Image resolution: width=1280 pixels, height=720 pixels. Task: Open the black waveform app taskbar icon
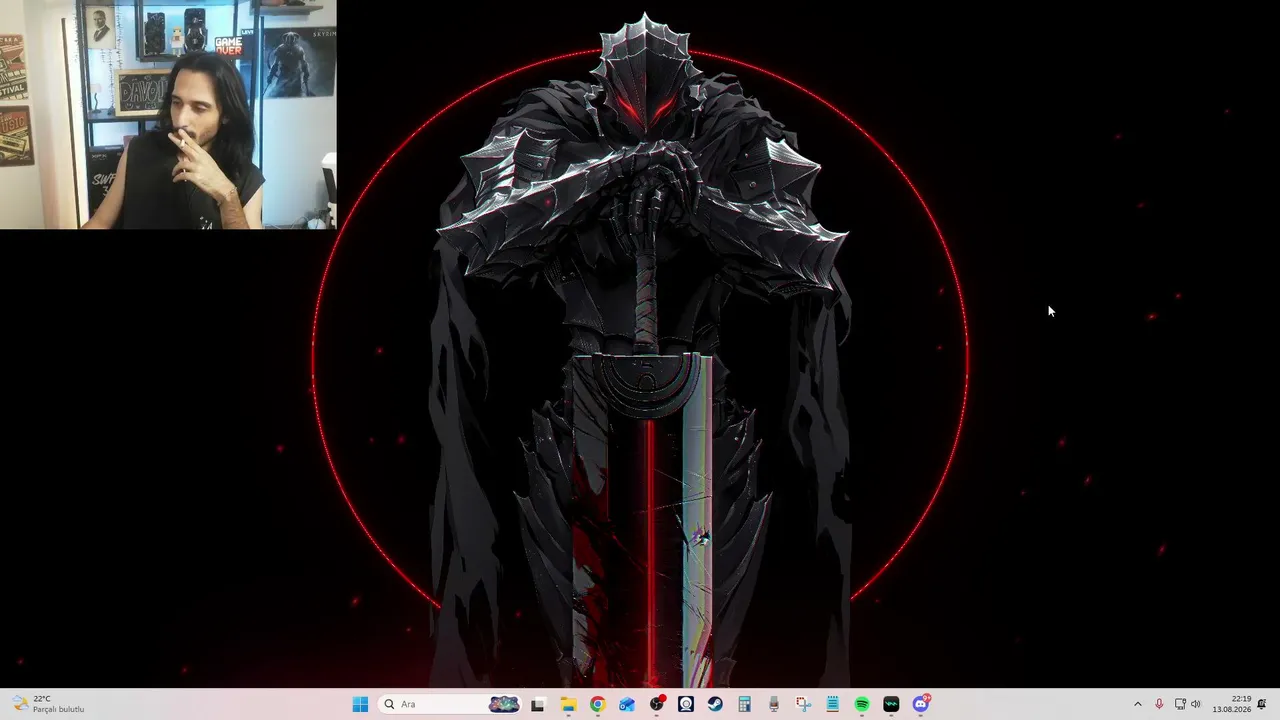(891, 704)
